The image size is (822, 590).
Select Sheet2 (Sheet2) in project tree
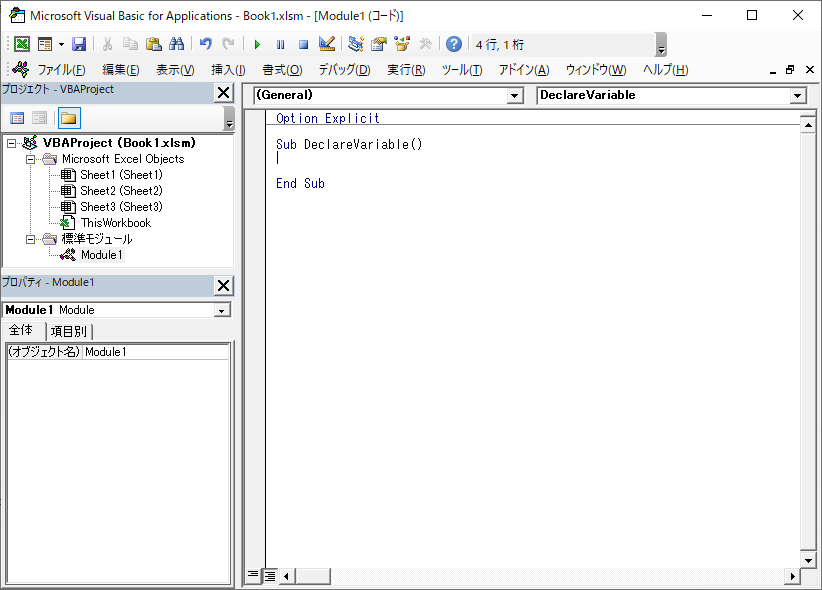click(121, 191)
